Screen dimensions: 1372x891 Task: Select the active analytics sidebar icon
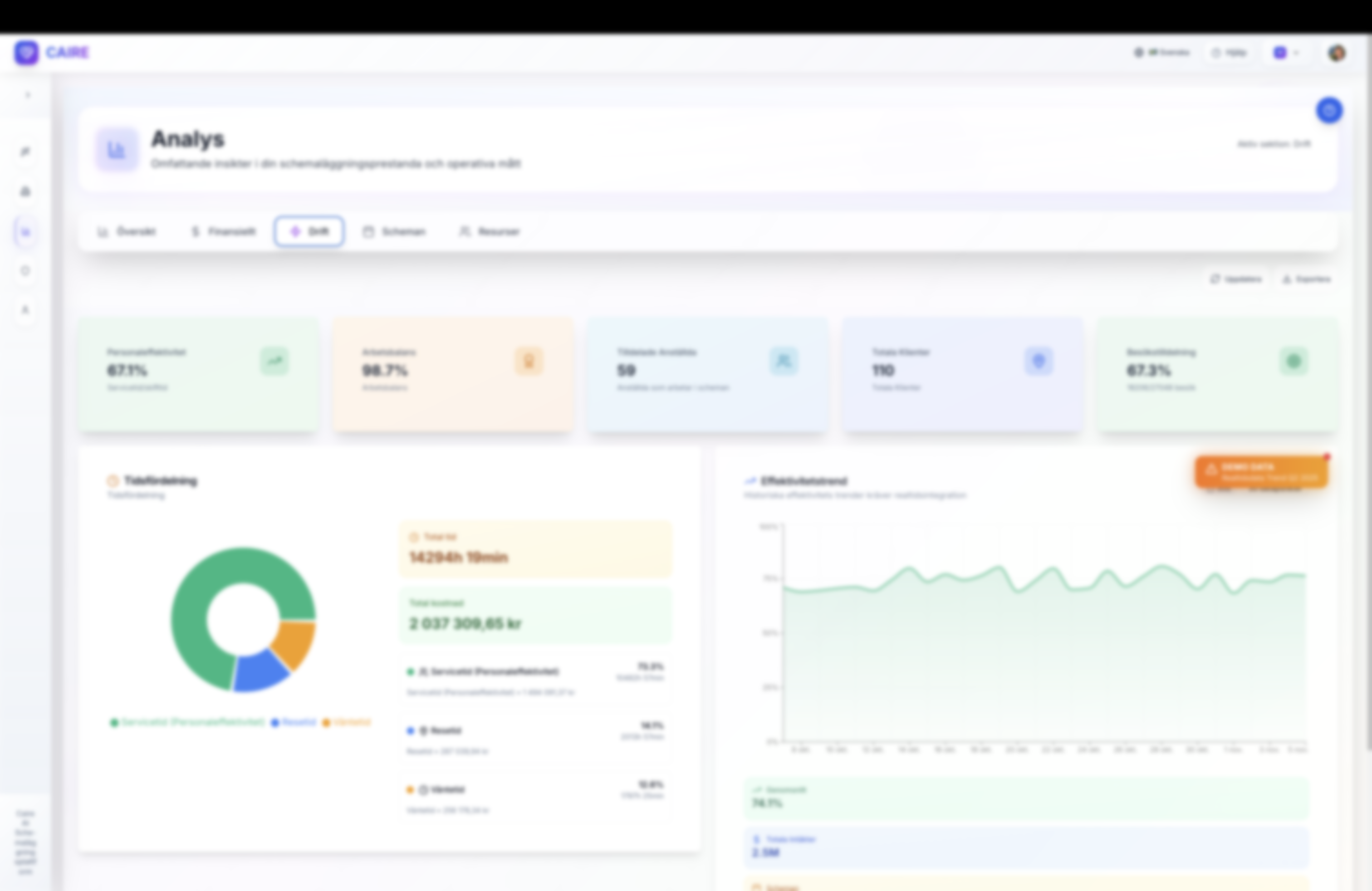[x=25, y=232]
